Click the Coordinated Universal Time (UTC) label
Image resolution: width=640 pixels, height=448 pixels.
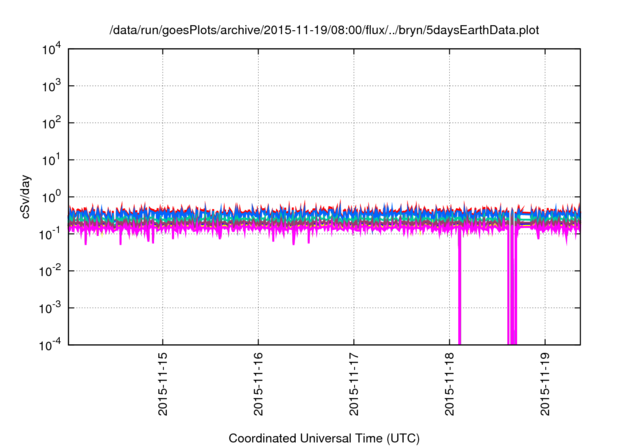tap(324, 439)
